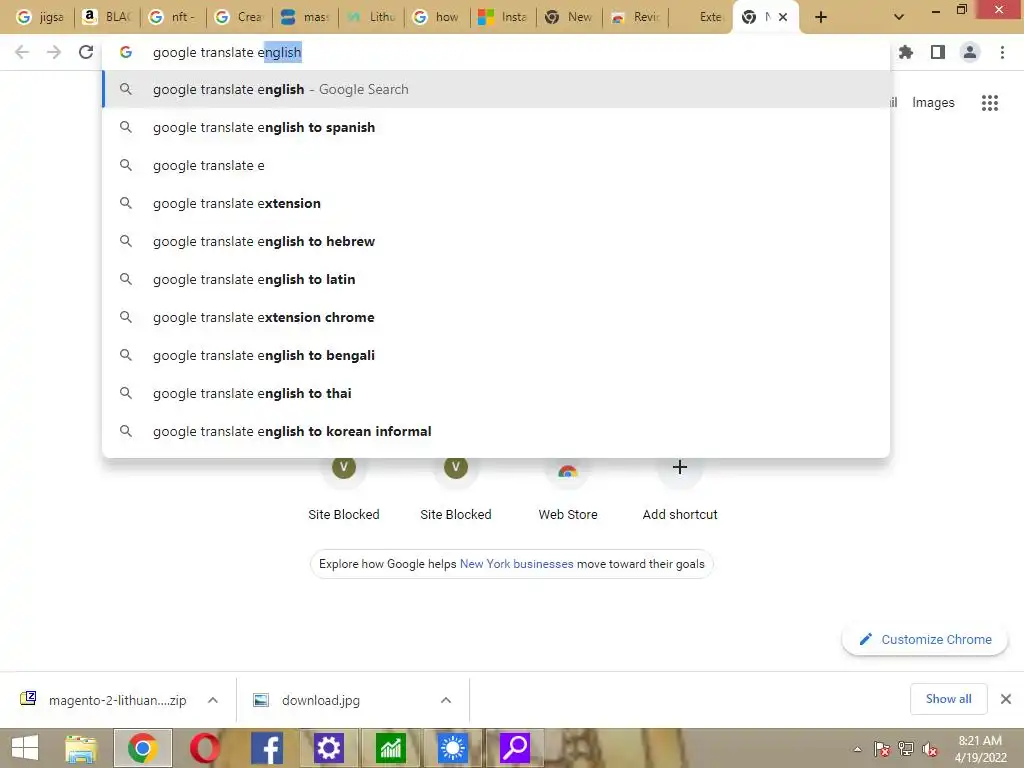Open Chrome's three-dot menu
This screenshot has height=768, width=1024.
coord(1002,52)
